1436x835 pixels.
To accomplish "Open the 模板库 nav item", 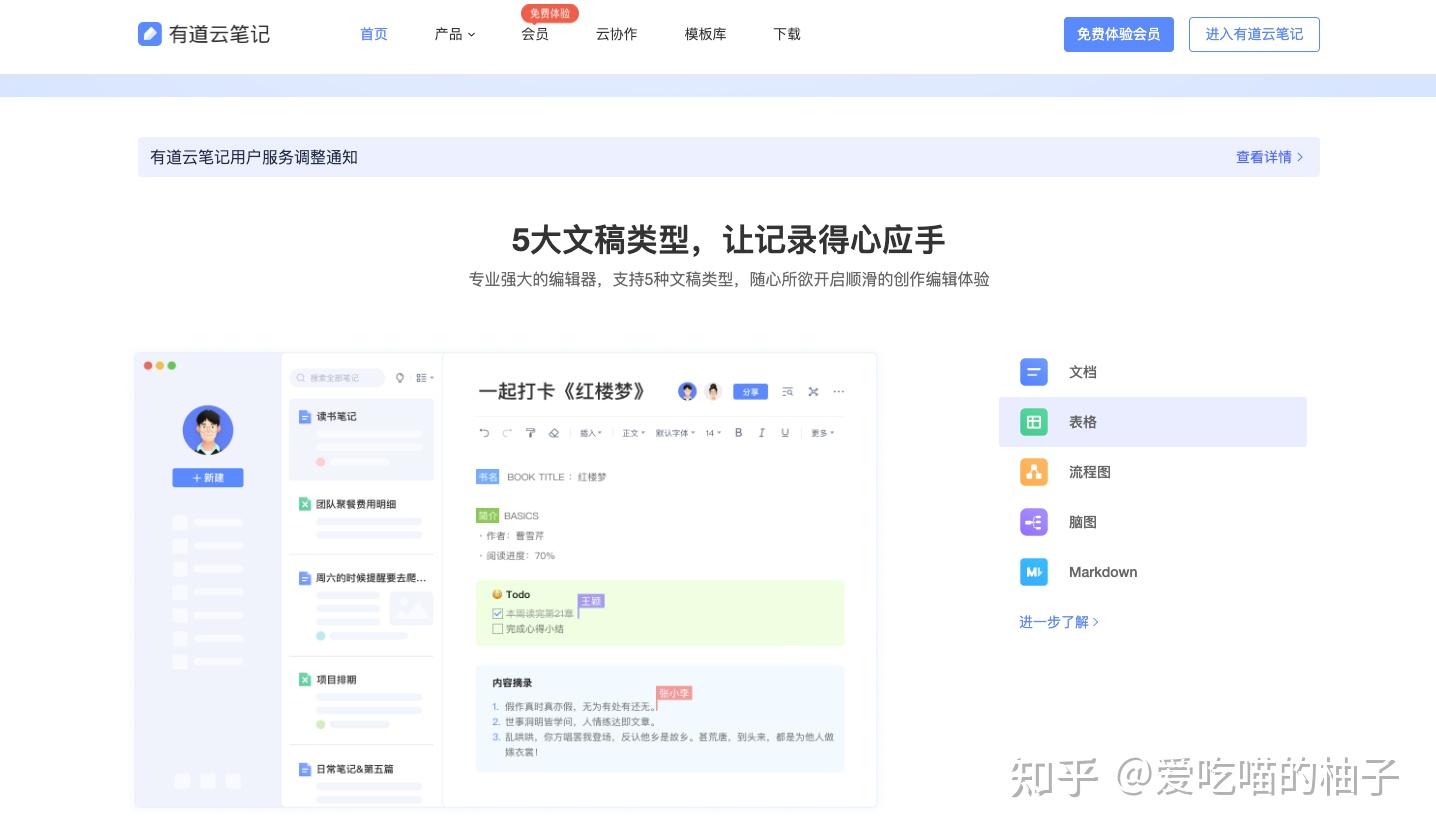I will coord(705,34).
